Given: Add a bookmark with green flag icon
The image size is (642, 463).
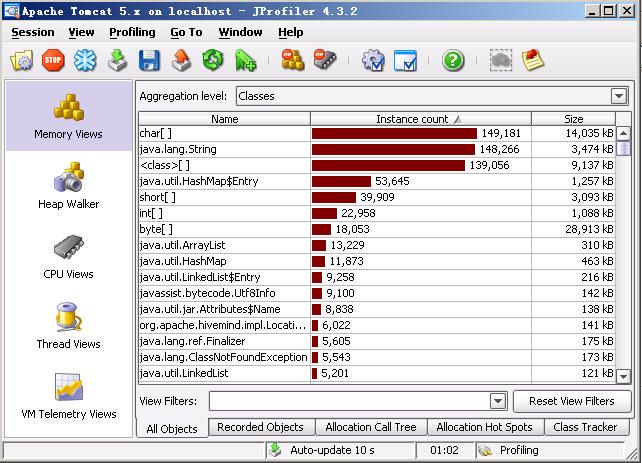Looking at the screenshot, I should click(245, 61).
